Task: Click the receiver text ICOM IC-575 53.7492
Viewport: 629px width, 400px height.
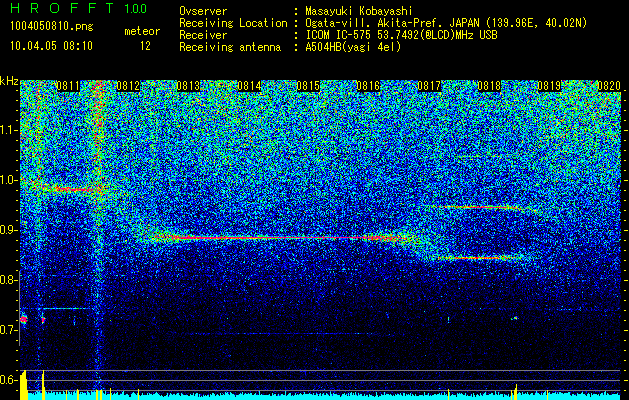Action: (x=380, y=35)
